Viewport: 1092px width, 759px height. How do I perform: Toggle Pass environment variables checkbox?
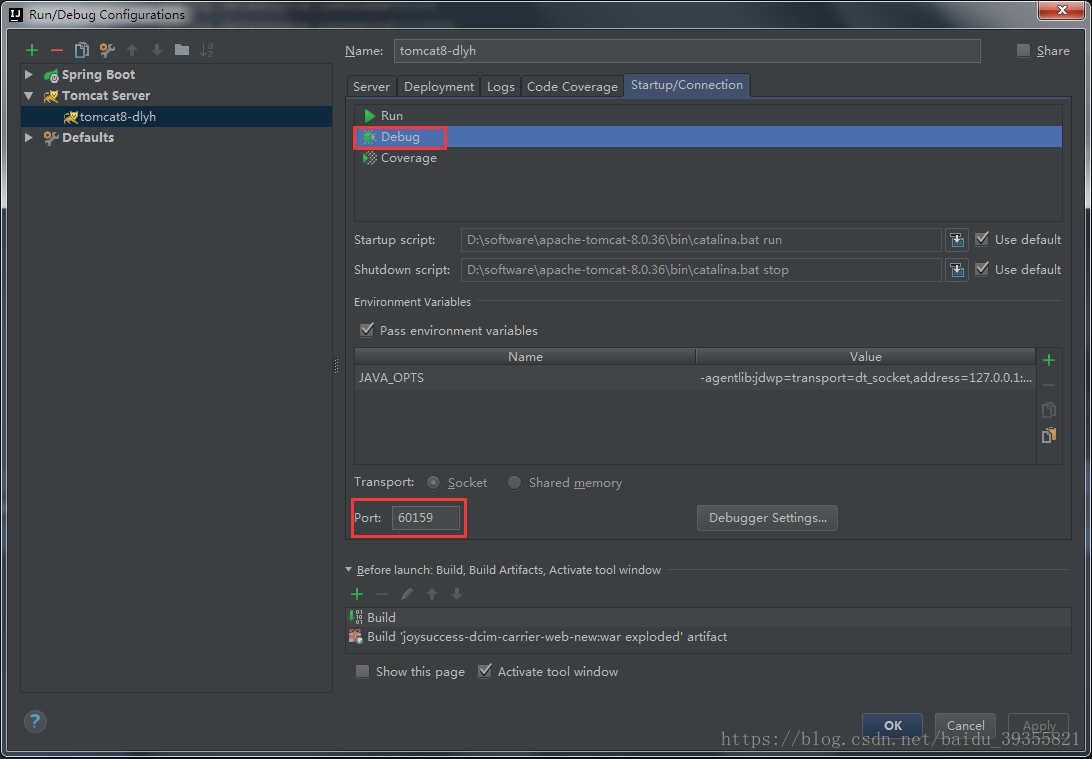click(366, 330)
